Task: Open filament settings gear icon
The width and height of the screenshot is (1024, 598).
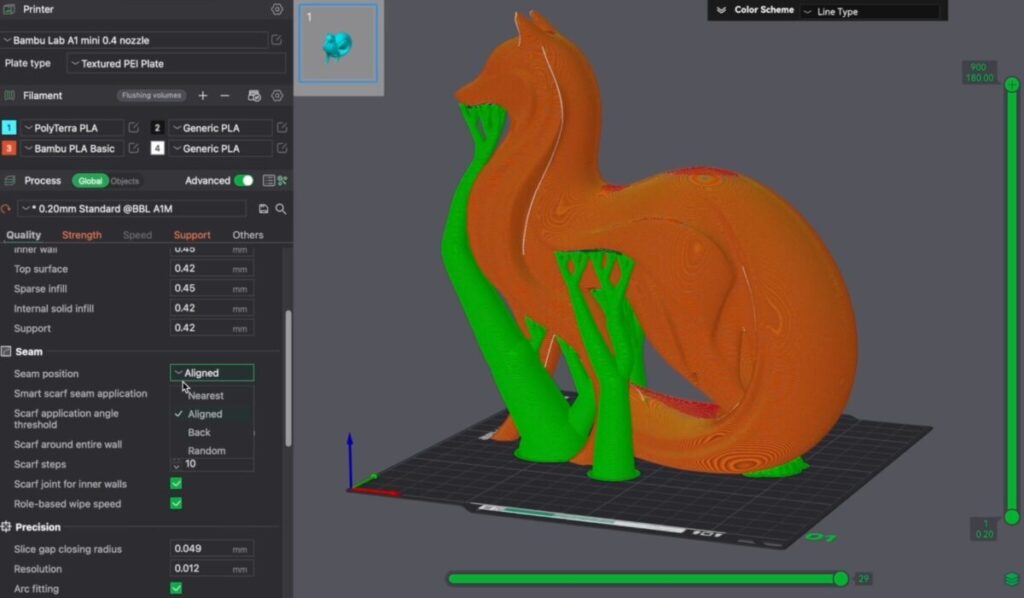Action: coord(277,96)
